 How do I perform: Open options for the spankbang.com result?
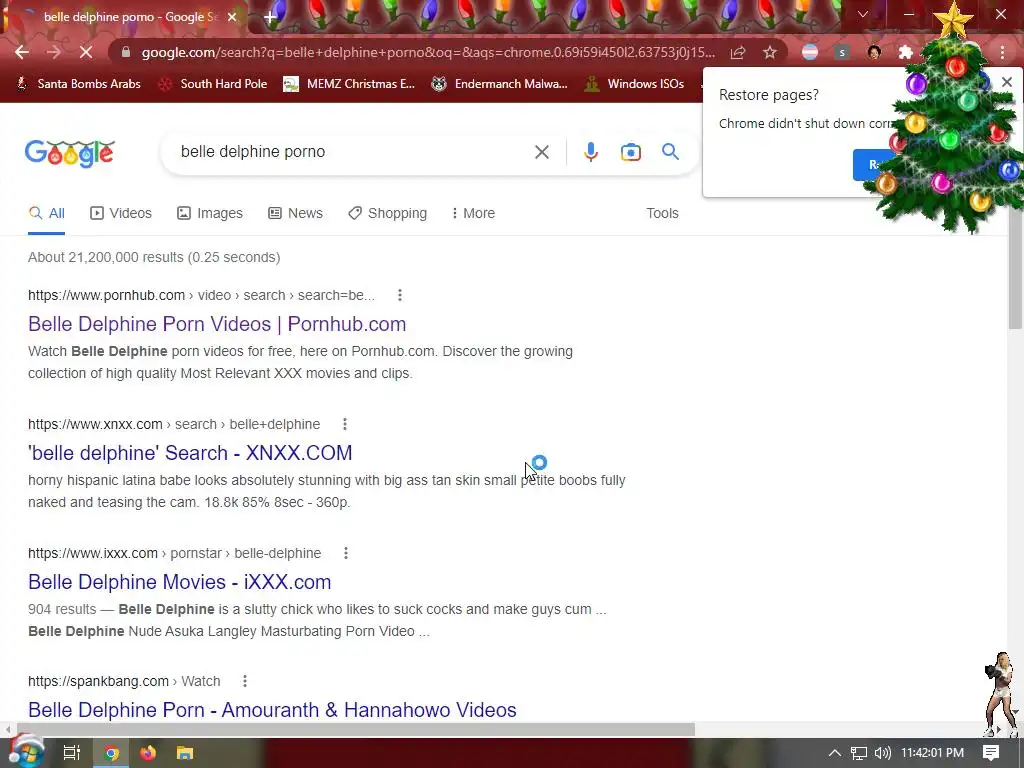pos(245,681)
